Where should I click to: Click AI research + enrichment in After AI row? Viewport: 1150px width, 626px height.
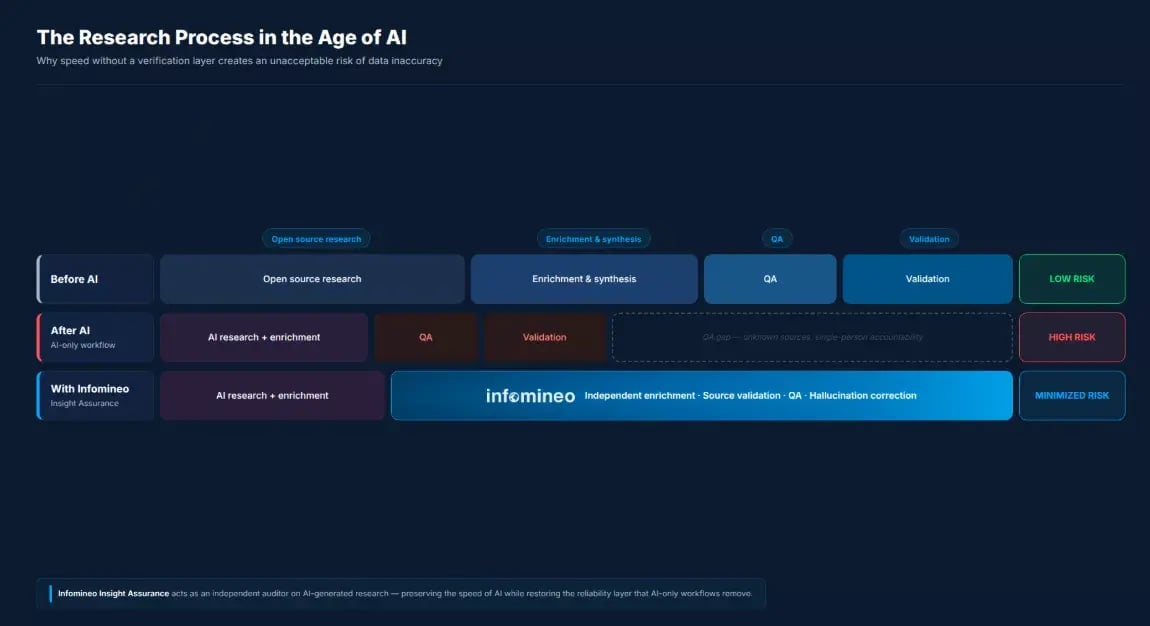(264, 337)
